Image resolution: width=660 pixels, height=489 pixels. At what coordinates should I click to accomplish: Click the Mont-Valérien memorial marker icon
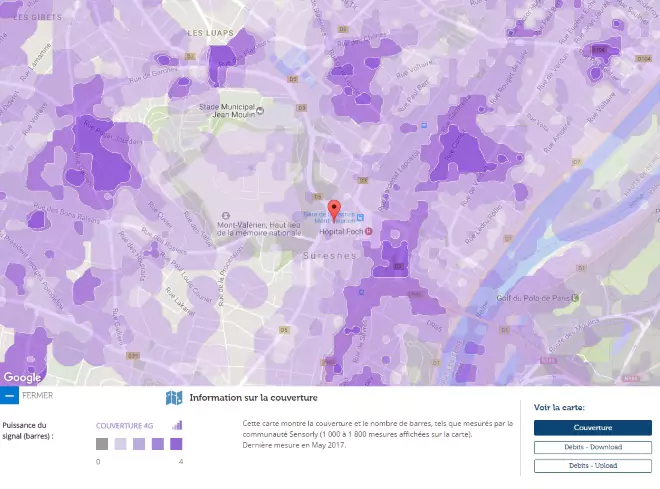(x=225, y=214)
